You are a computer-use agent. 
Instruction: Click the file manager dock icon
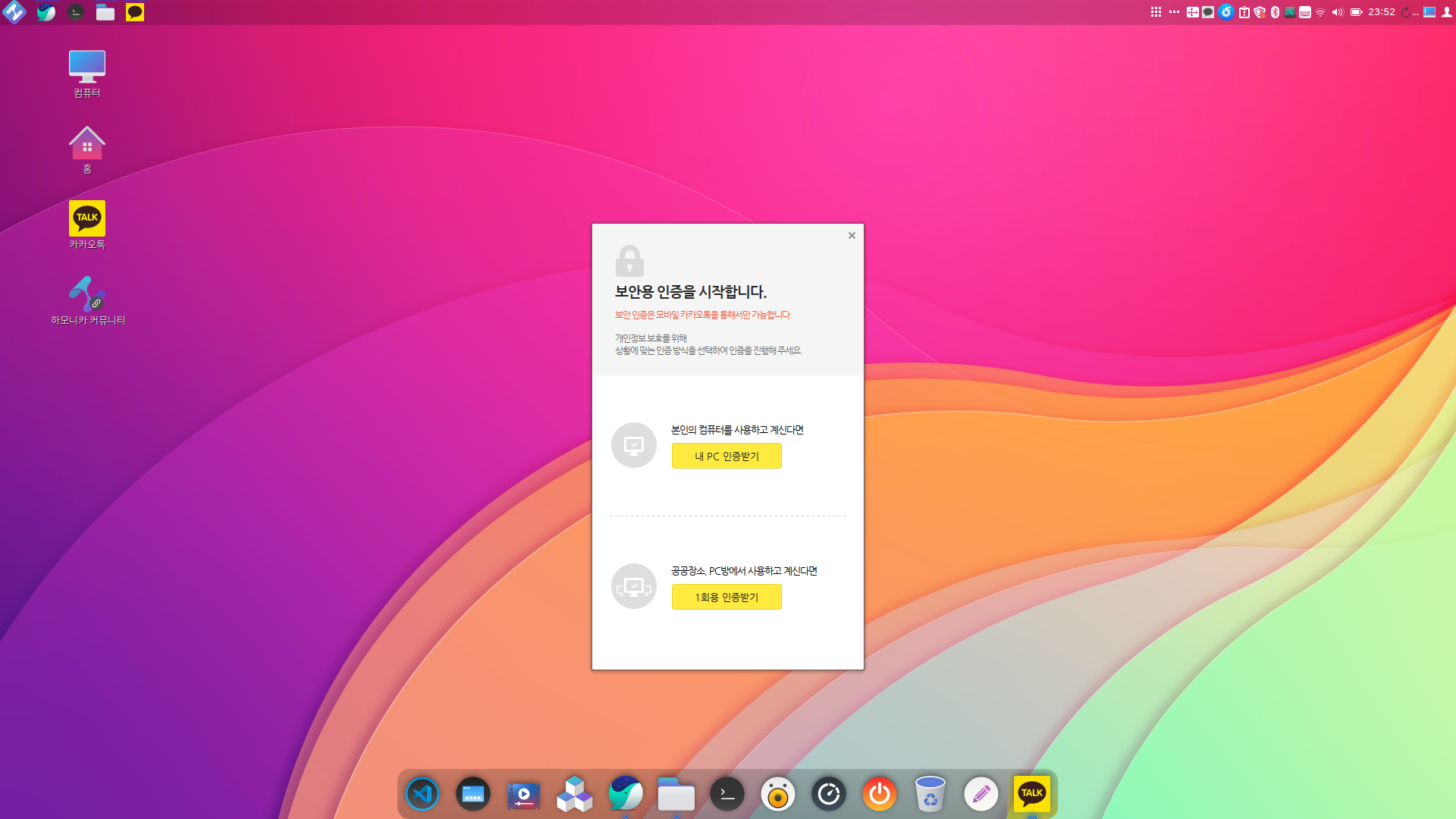[x=676, y=793]
